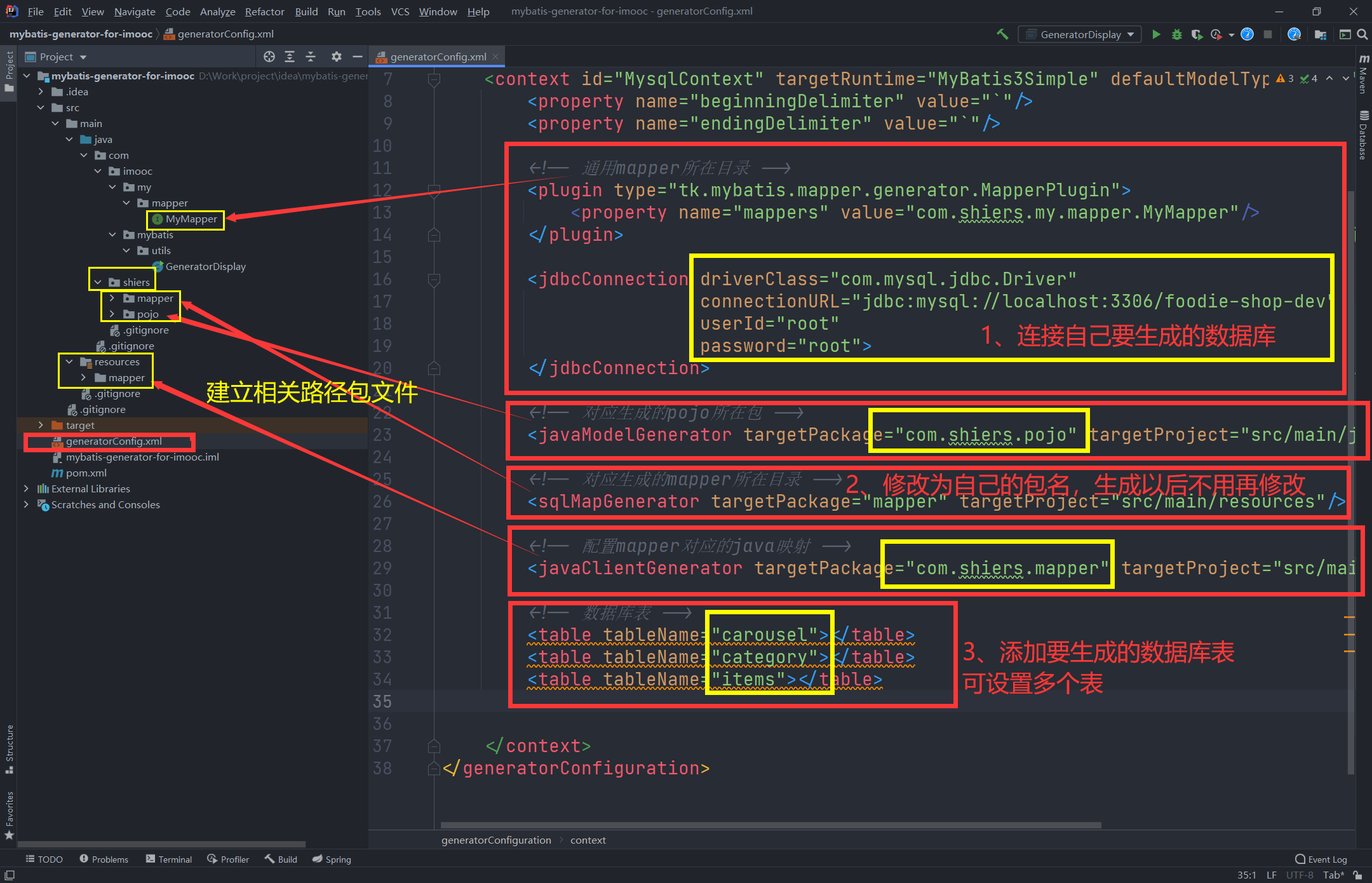Open the Build tool window at bottom
The image size is (1372, 883).
coord(281,859)
